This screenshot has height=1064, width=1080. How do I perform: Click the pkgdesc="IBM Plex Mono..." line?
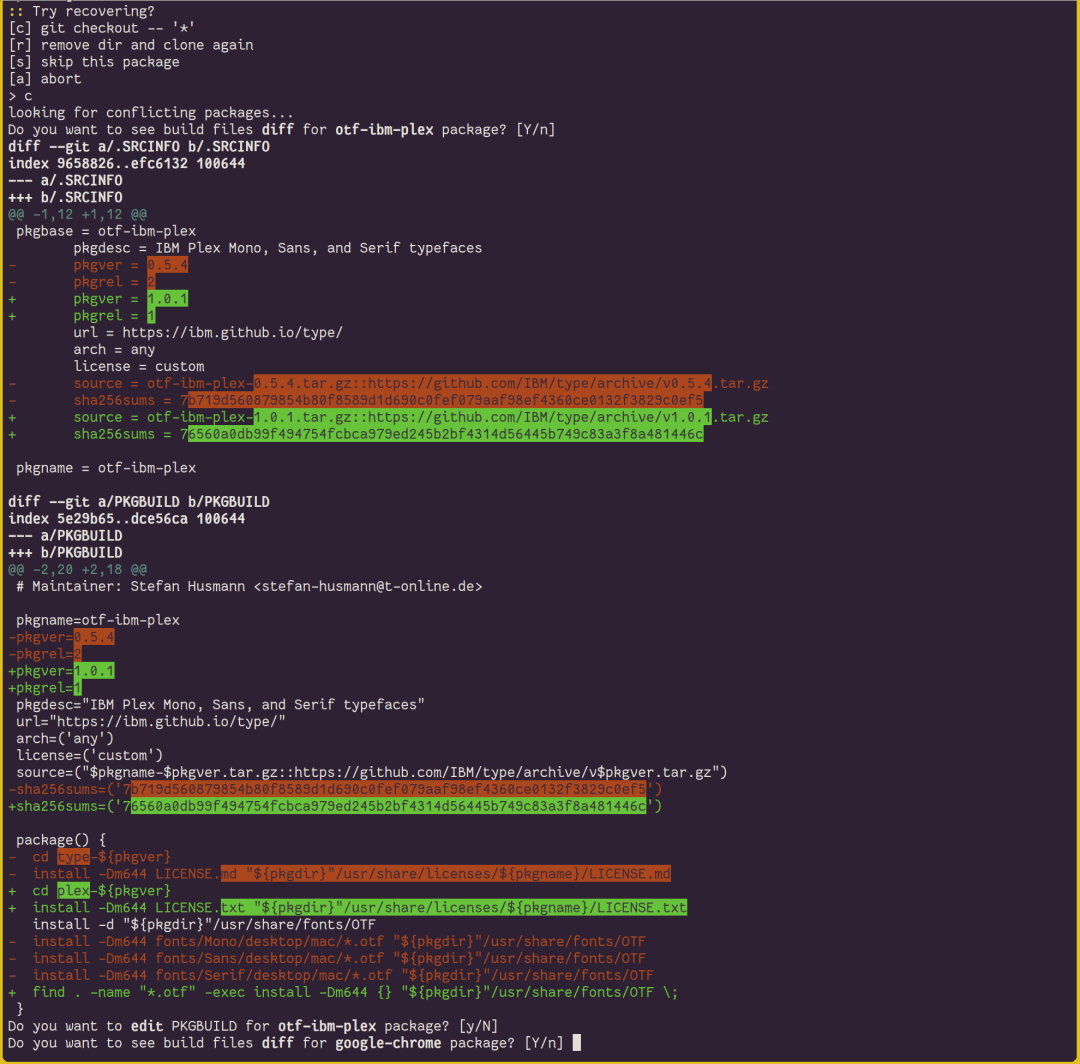(x=220, y=705)
